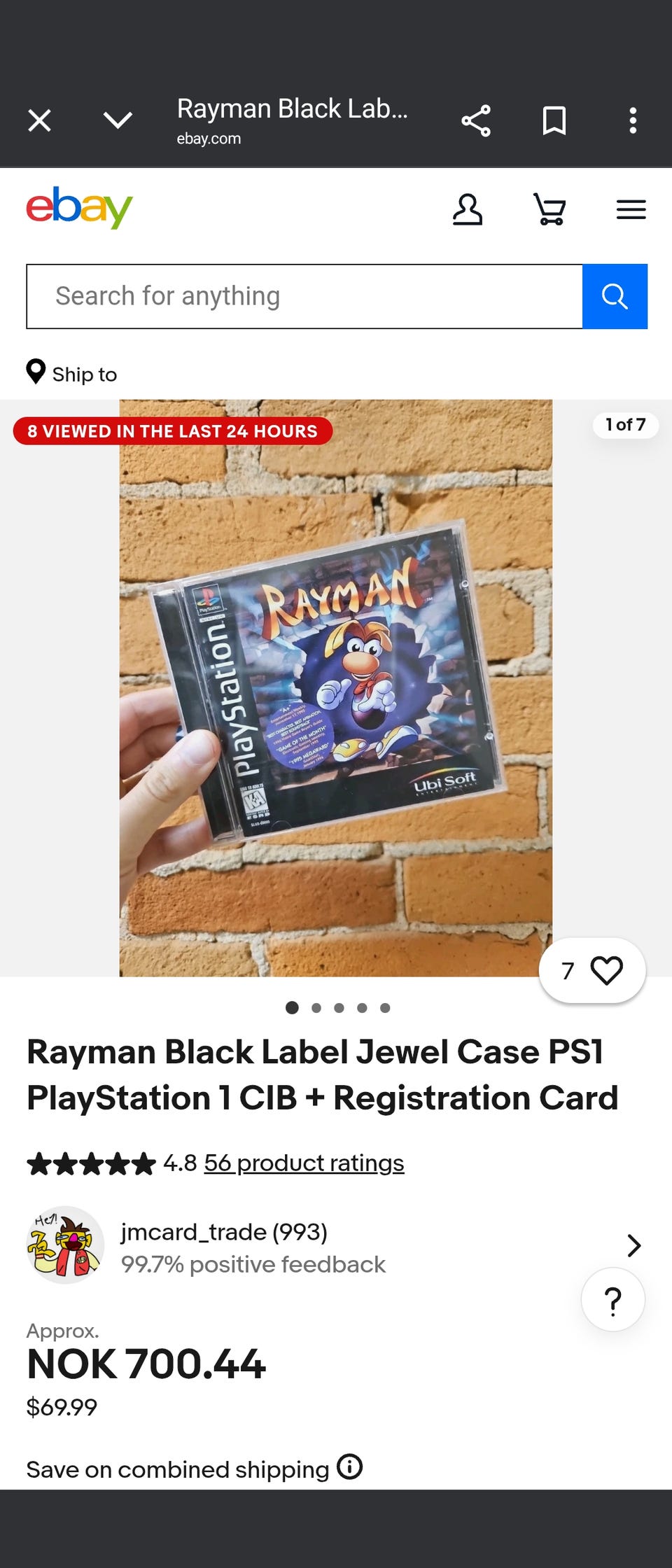Open the shopping cart
This screenshot has height=1568, width=672.
[x=549, y=209]
